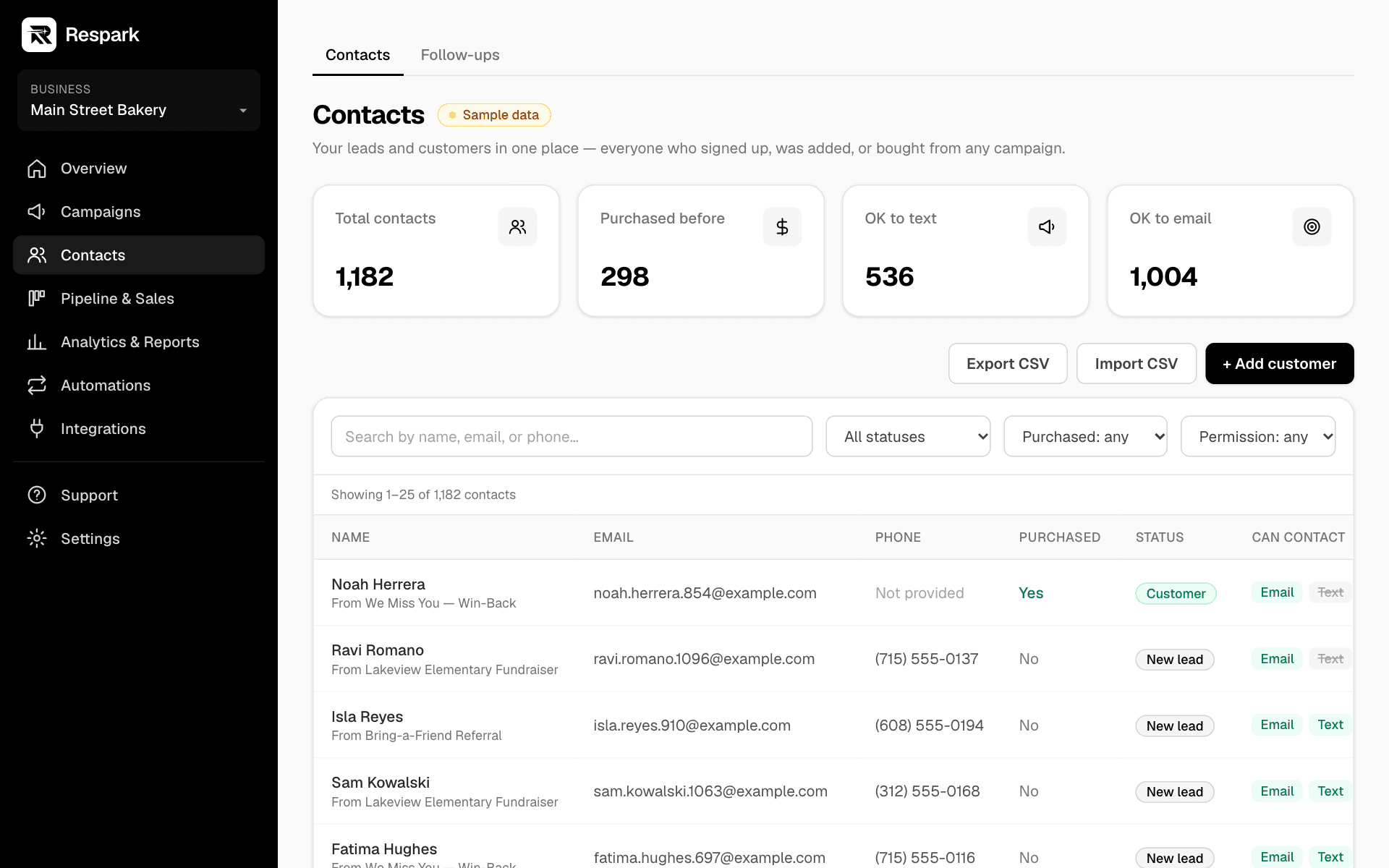Image resolution: width=1389 pixels, height=868 pixels.
Task: Click the Text tag in Isla Reyes's row
Action: 1330,725
